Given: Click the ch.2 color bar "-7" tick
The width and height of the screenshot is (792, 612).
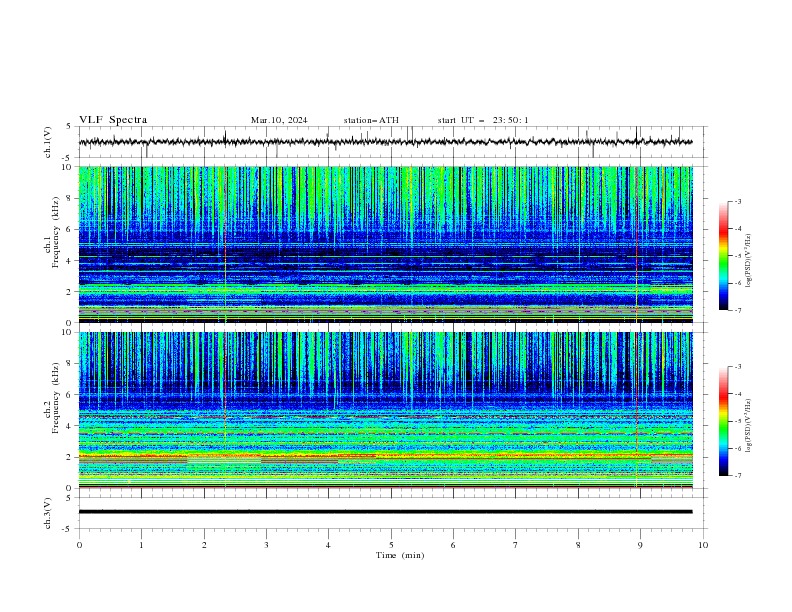Looking at the screenshot, I should [737, 476].
